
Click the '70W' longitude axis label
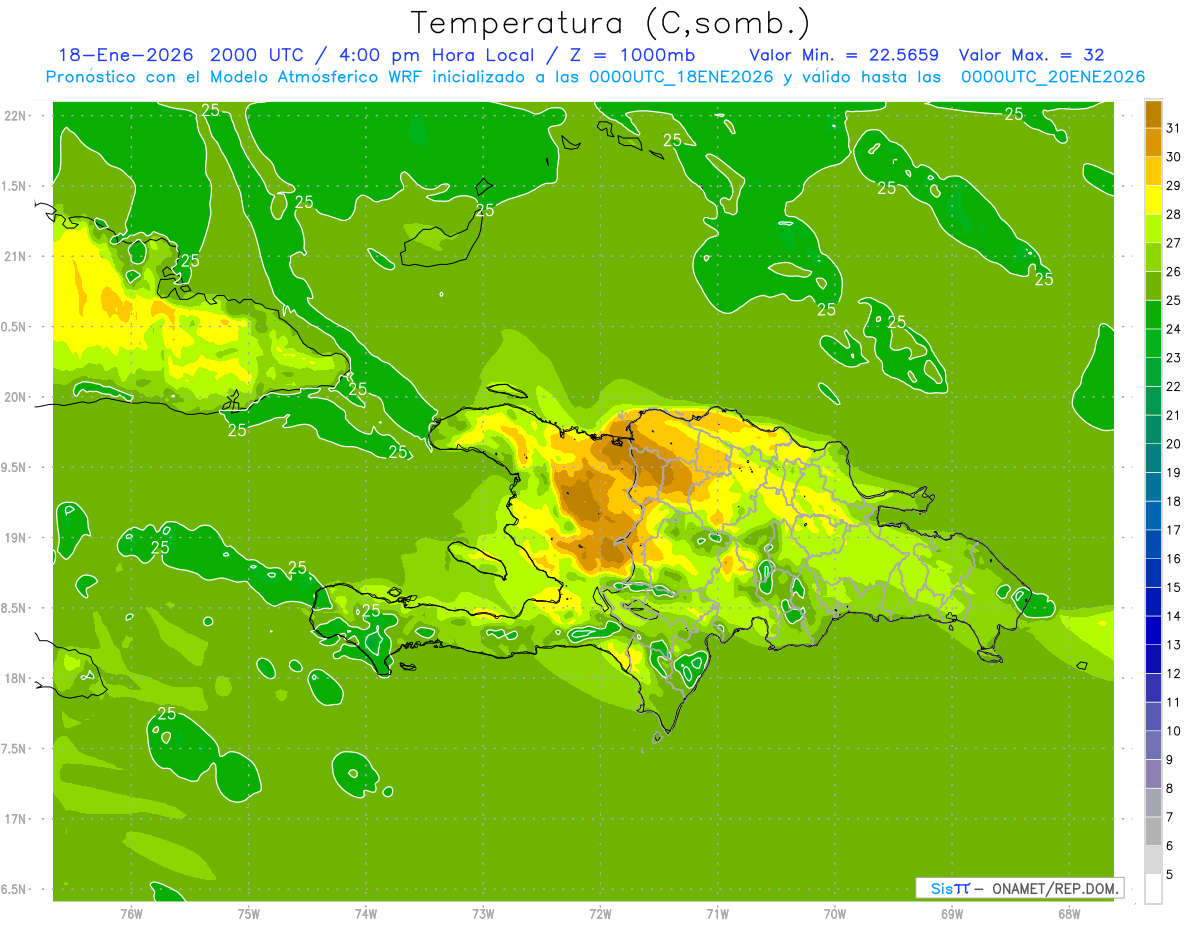tap(835, 914)
